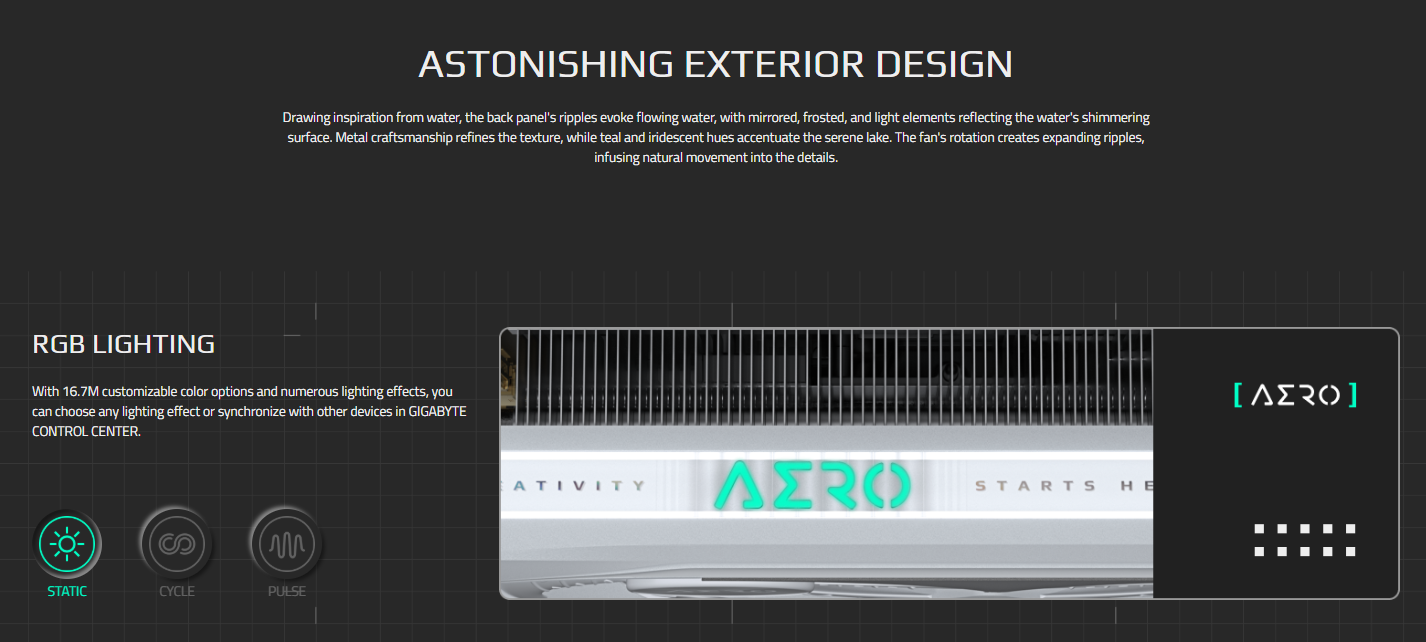The image size is (1426, 642).
Task: Click the short dash right of RGB LIGHTING
Action: [292, 336]
